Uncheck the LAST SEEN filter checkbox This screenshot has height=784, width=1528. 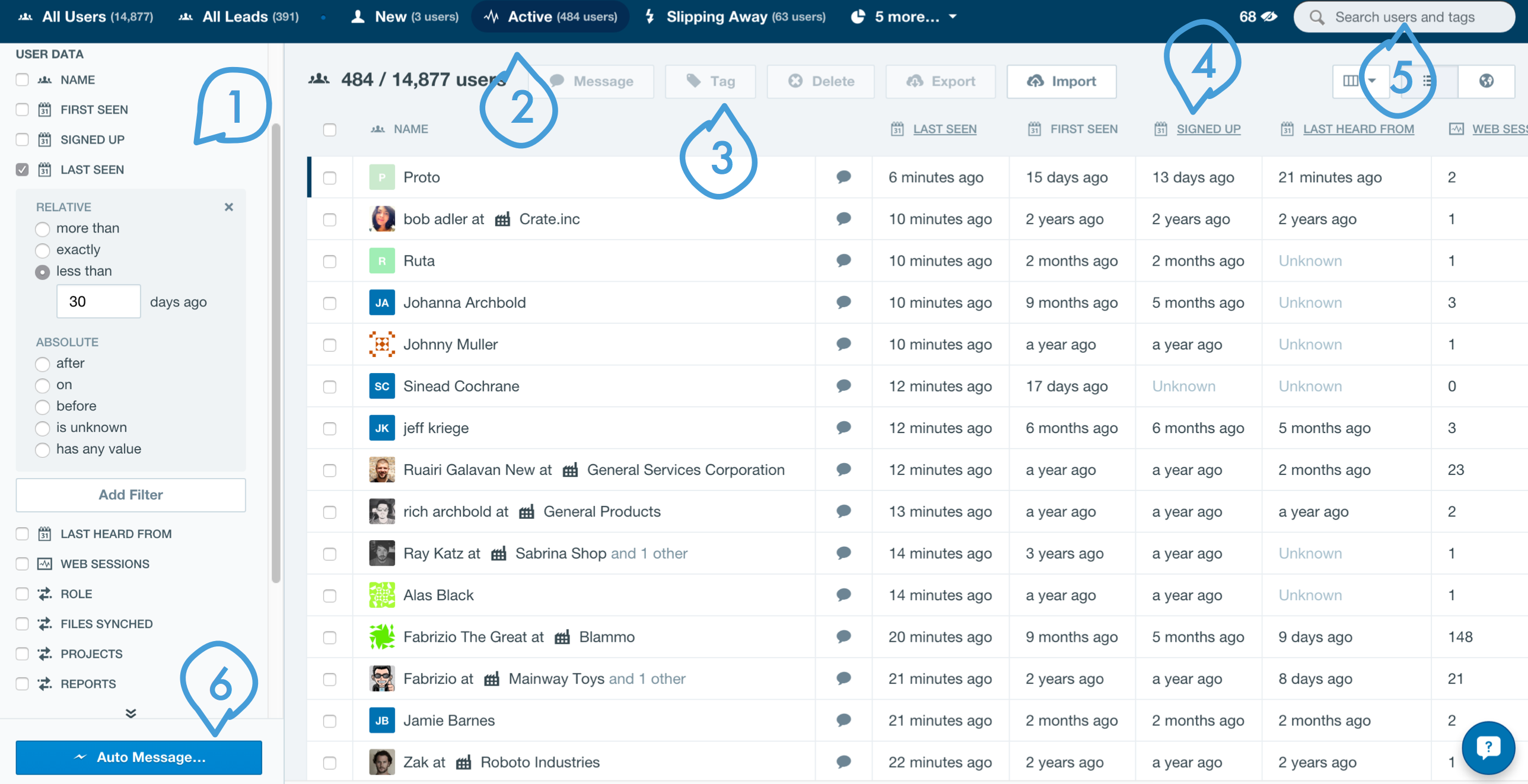click(23, 170)
